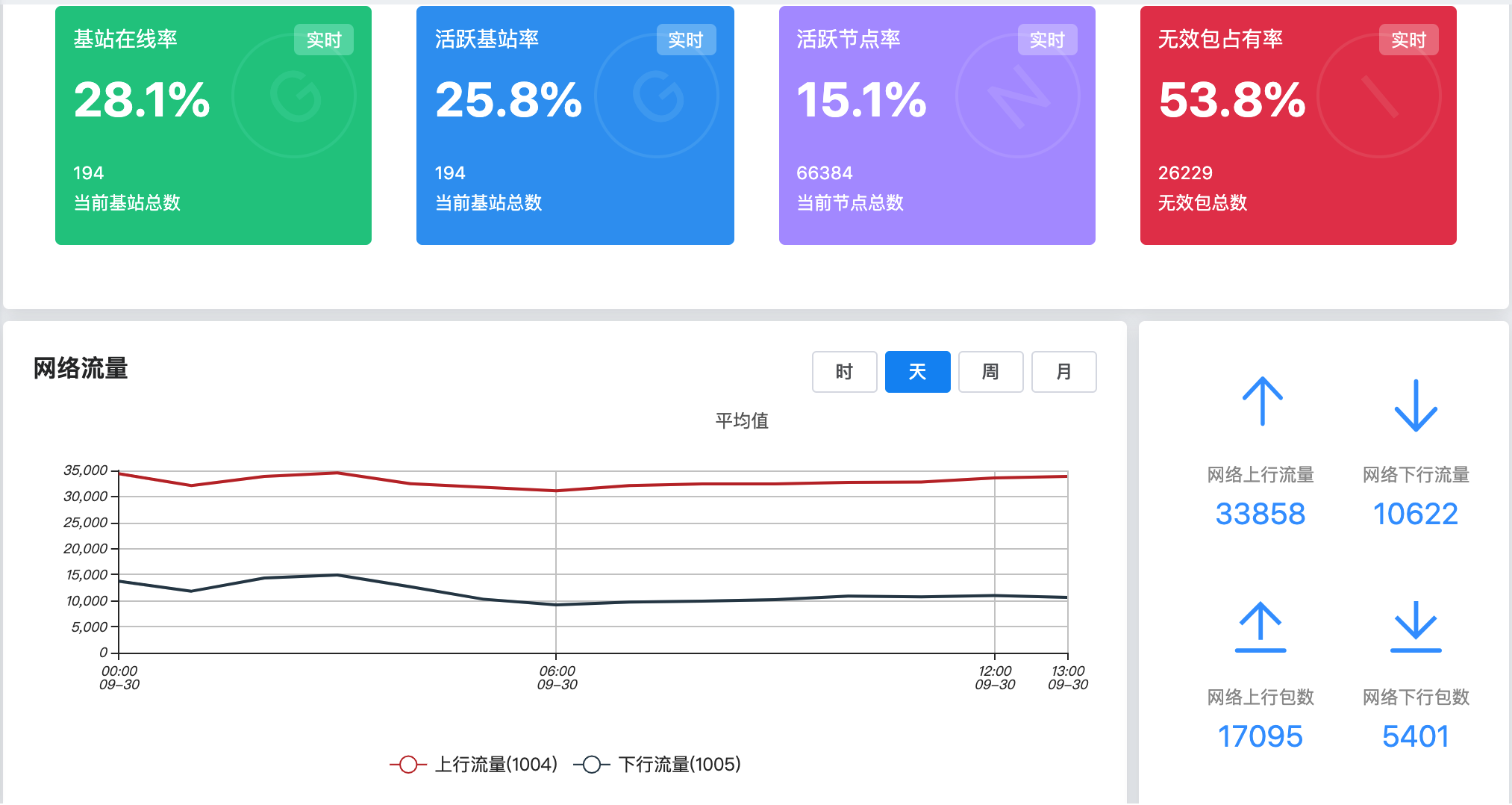Click the 53.8% invalid packet rate
1512x805 pixels.
(x=1232, y=100)
